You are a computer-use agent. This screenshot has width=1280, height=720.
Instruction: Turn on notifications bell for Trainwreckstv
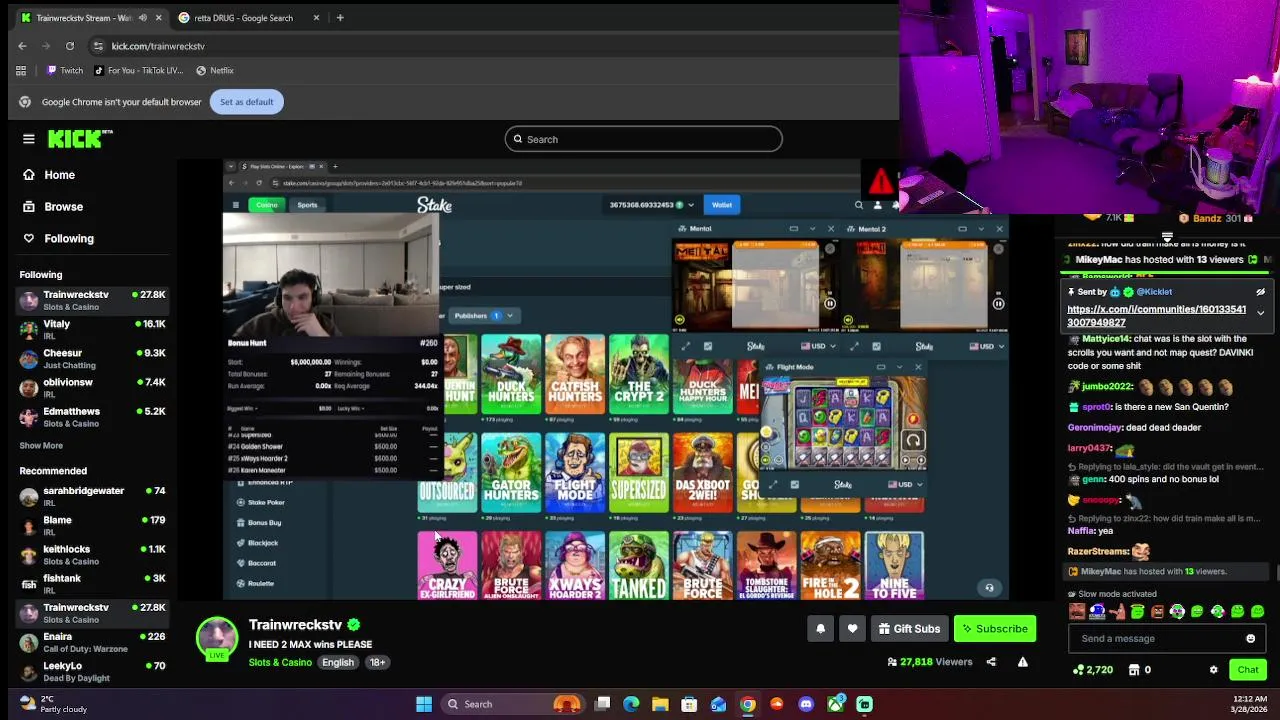pos(820,629)
